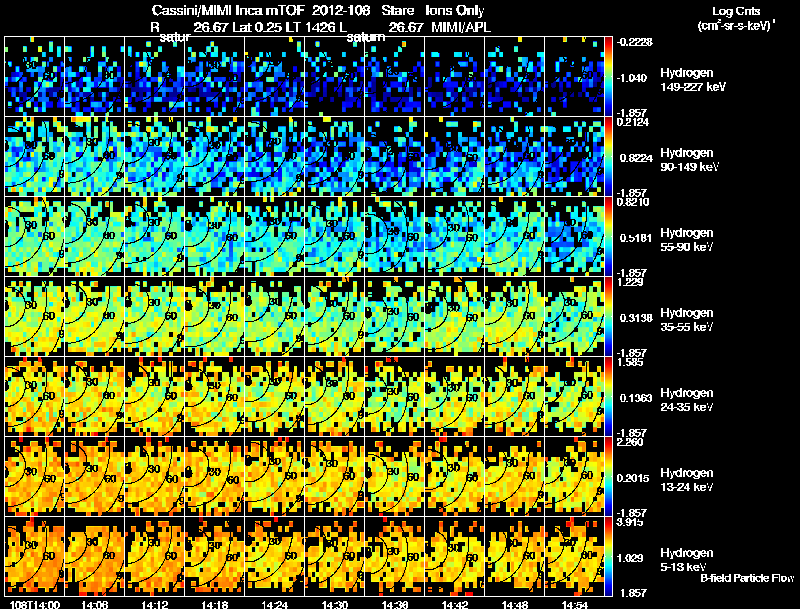Click the 14:48 time axis label
Screen dimensions: 800x609
click(515, 605)
